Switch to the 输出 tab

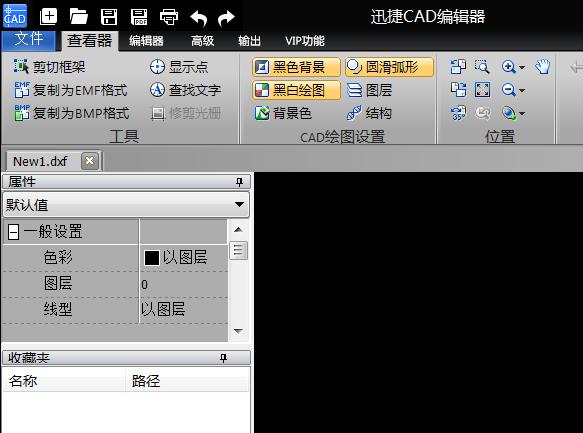pos(249,41)
